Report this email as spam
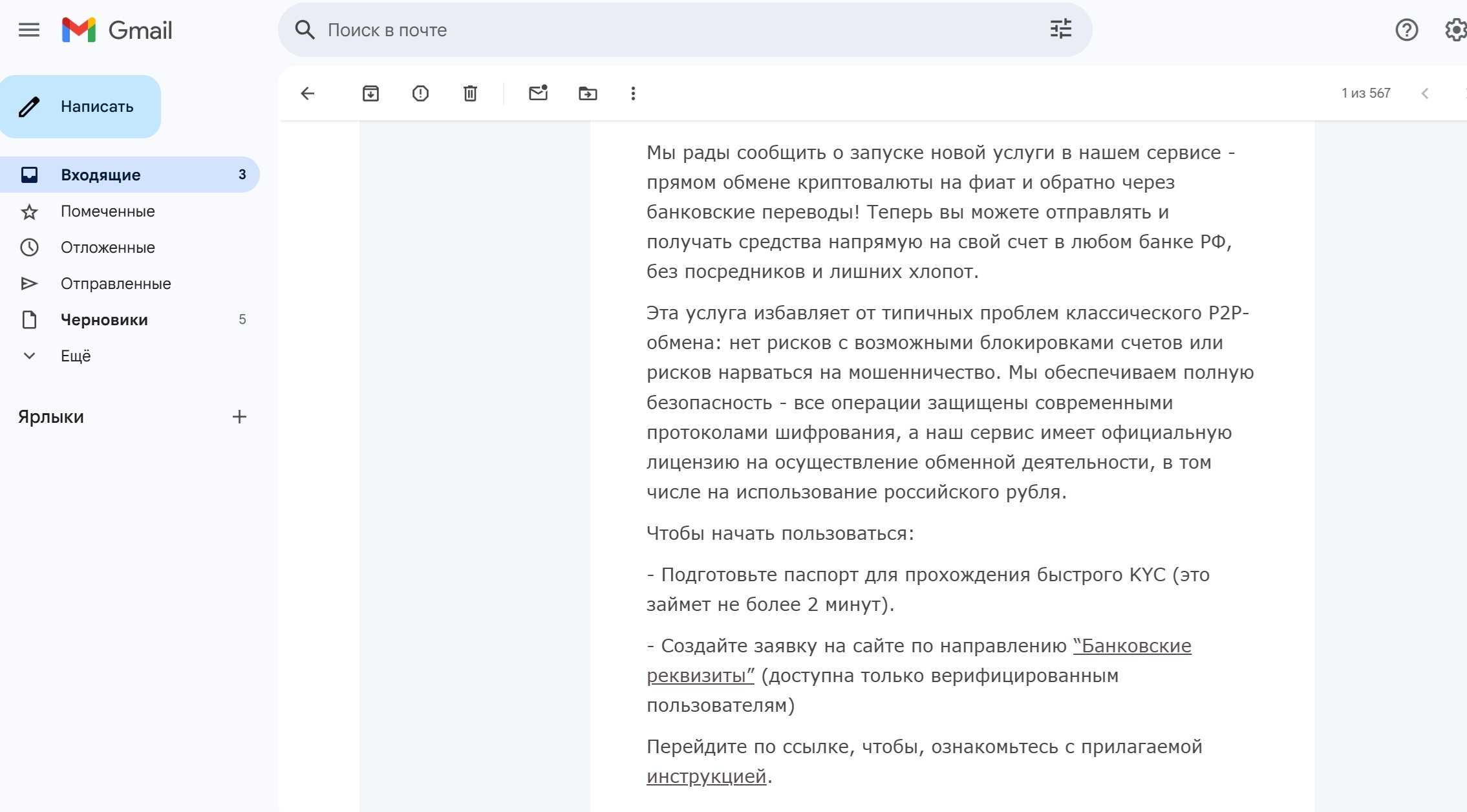Image resolution: width=1467 pixels, height=812 pixels. pos(420,94)
